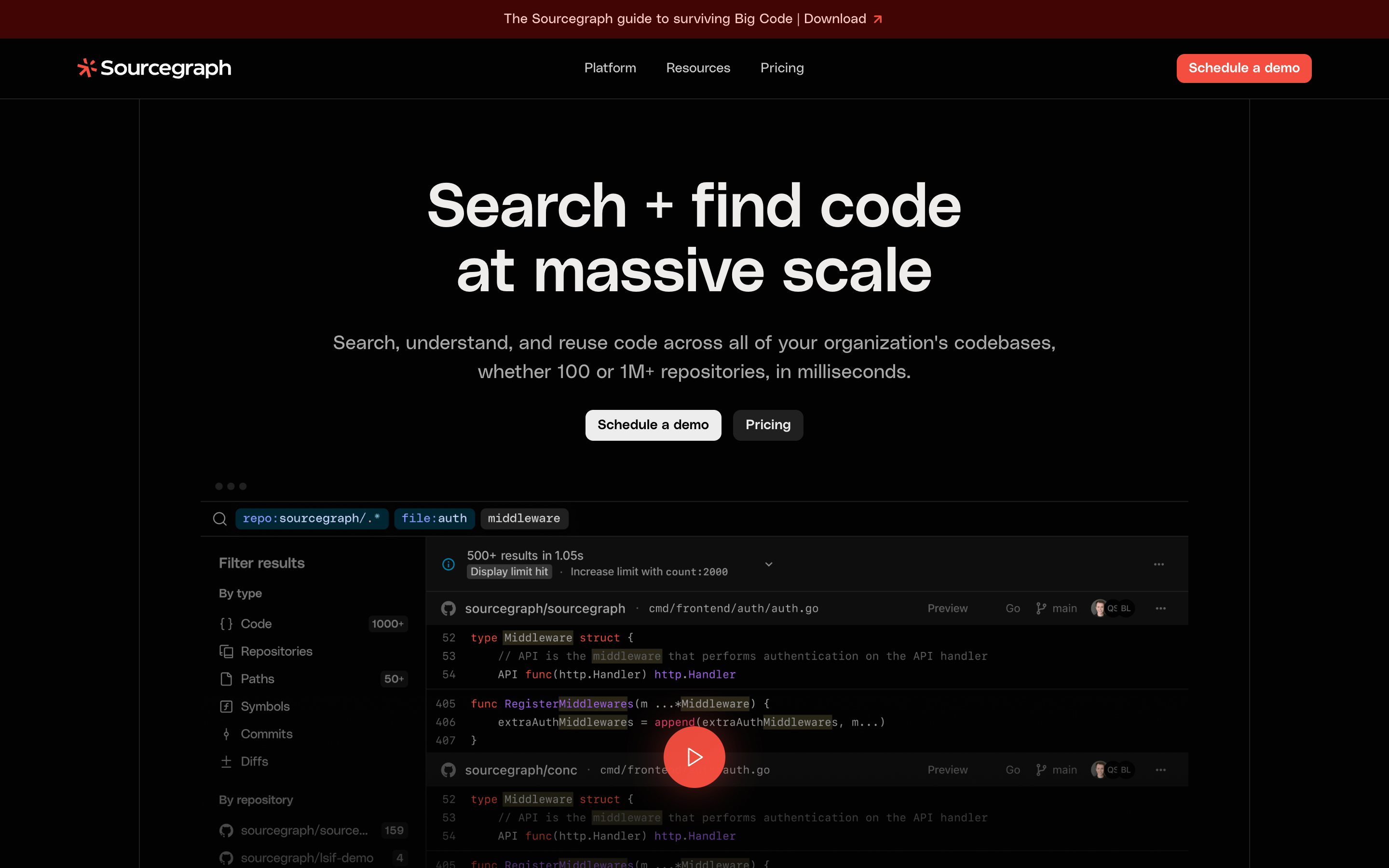This screenshot has width=1389, height=868.
Task: Expand the results summary chevron
Action: click(769, 564)
